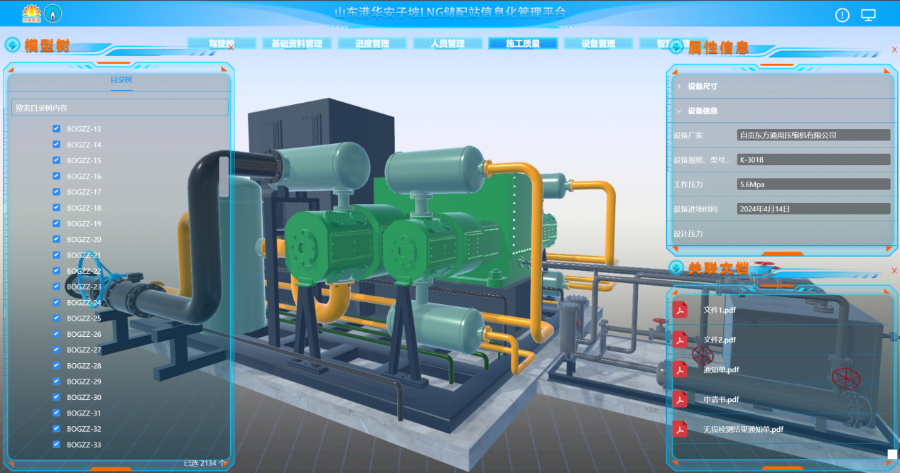900x473 pixels.
Task: Open the 基础资料管理 menu tab
Action: (297, 44)
